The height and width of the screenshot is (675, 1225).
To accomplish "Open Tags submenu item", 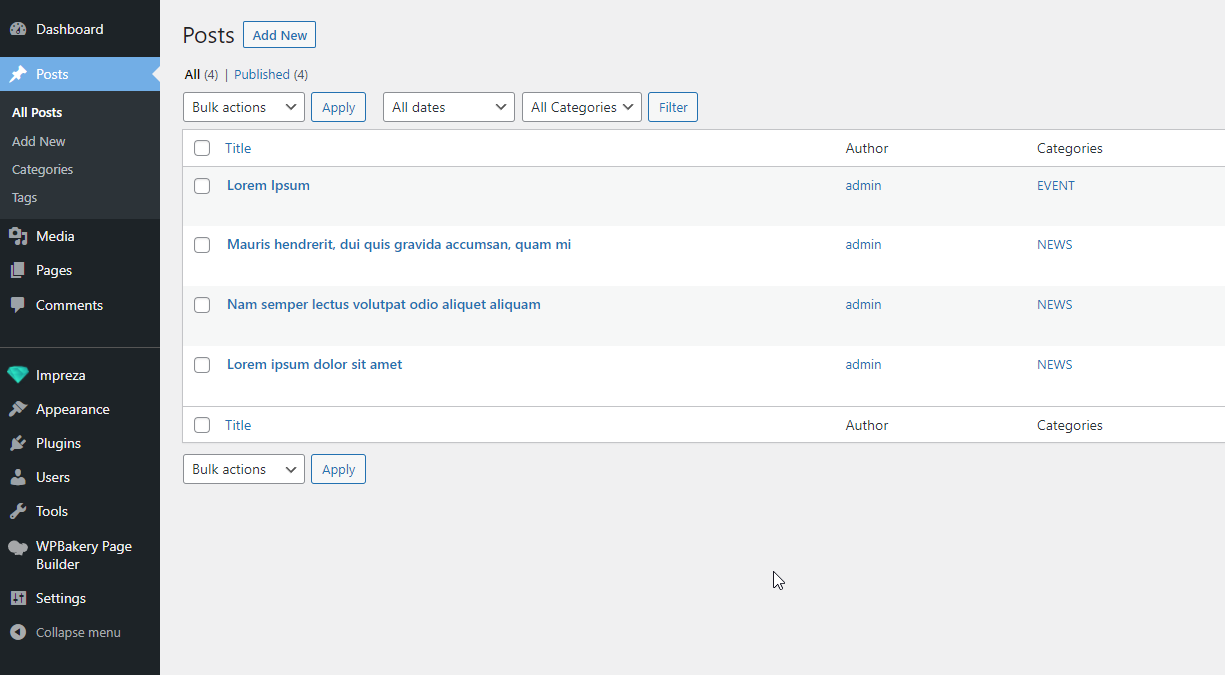I will 25,198.
